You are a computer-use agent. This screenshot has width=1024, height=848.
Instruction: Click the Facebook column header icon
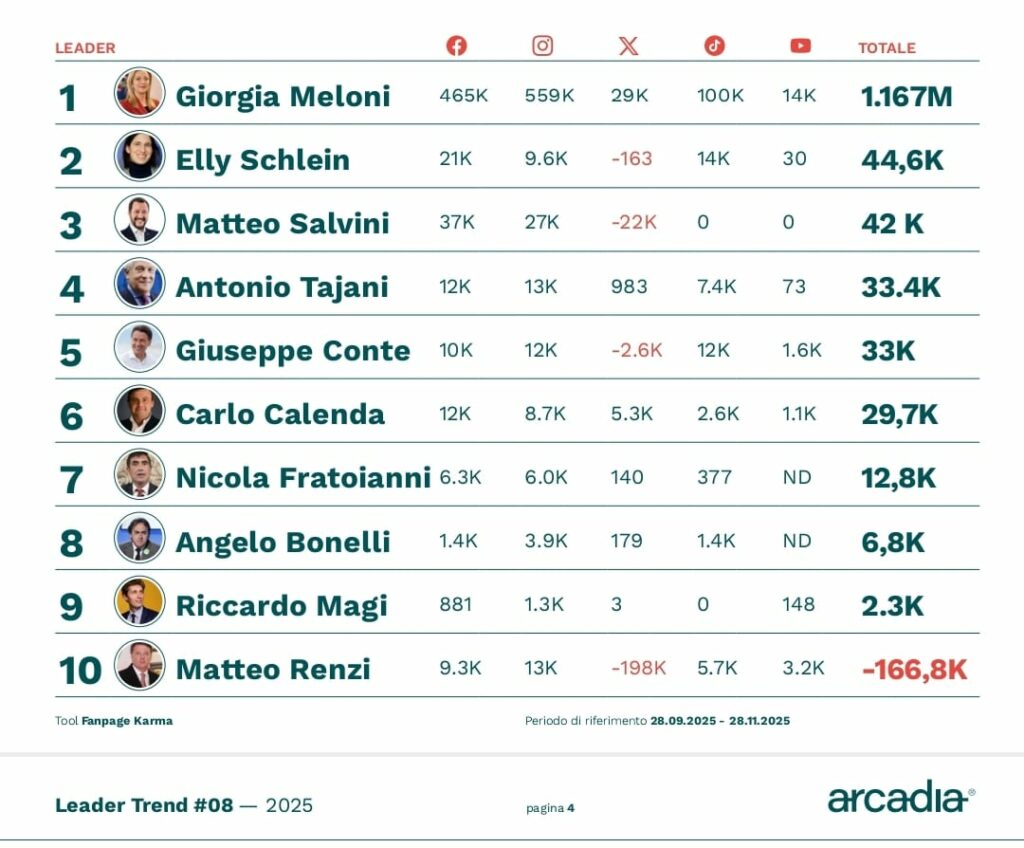[456, 46]
